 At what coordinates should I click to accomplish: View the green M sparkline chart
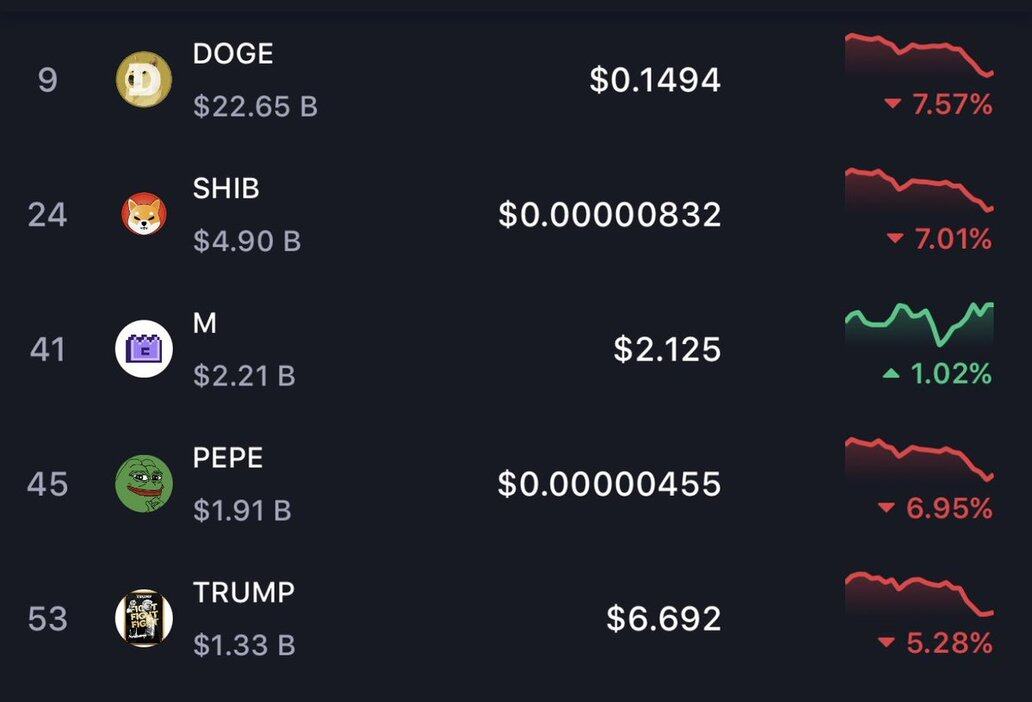pos(919,326)
